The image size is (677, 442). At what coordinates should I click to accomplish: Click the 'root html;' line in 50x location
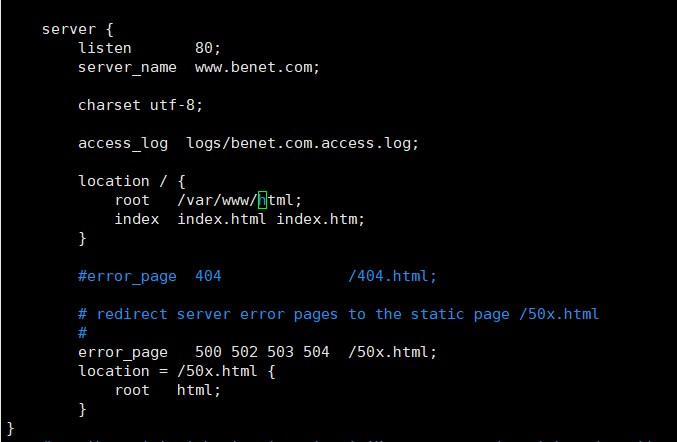(168, 390)
